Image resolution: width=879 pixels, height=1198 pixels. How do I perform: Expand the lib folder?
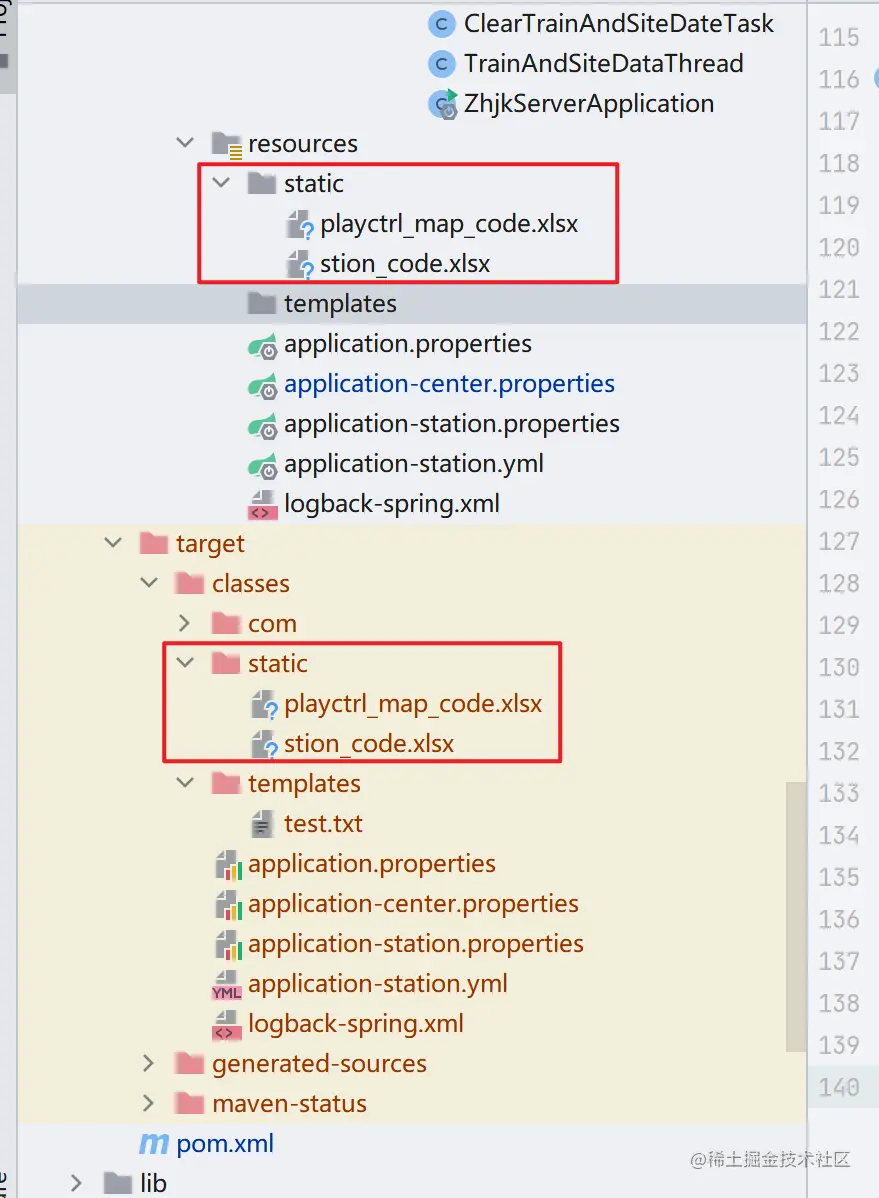click(x=77, y=1184)
